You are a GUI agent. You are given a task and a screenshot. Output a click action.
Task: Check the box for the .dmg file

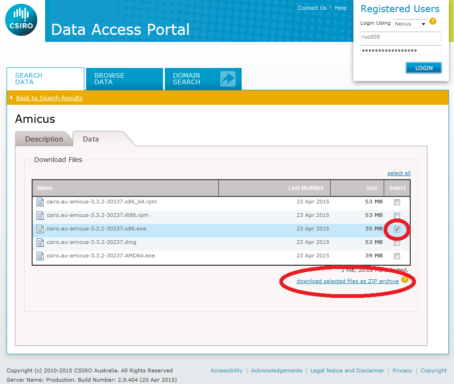click(x=397, y=243)
